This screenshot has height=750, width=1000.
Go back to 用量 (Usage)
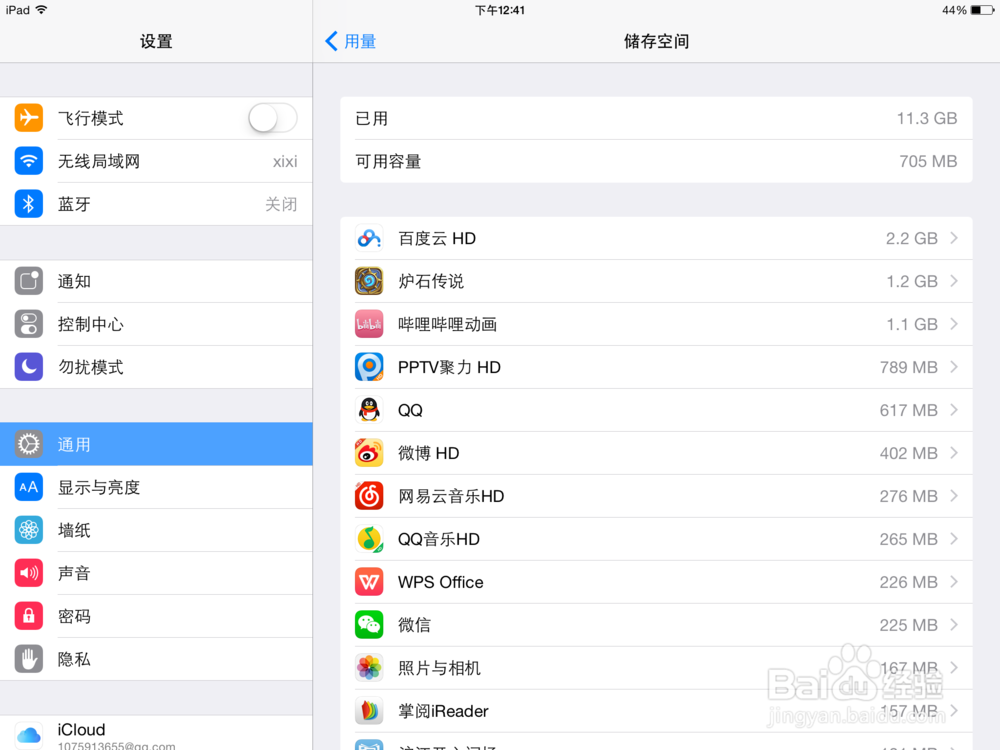pyautogui.click(x=351, y=41)
